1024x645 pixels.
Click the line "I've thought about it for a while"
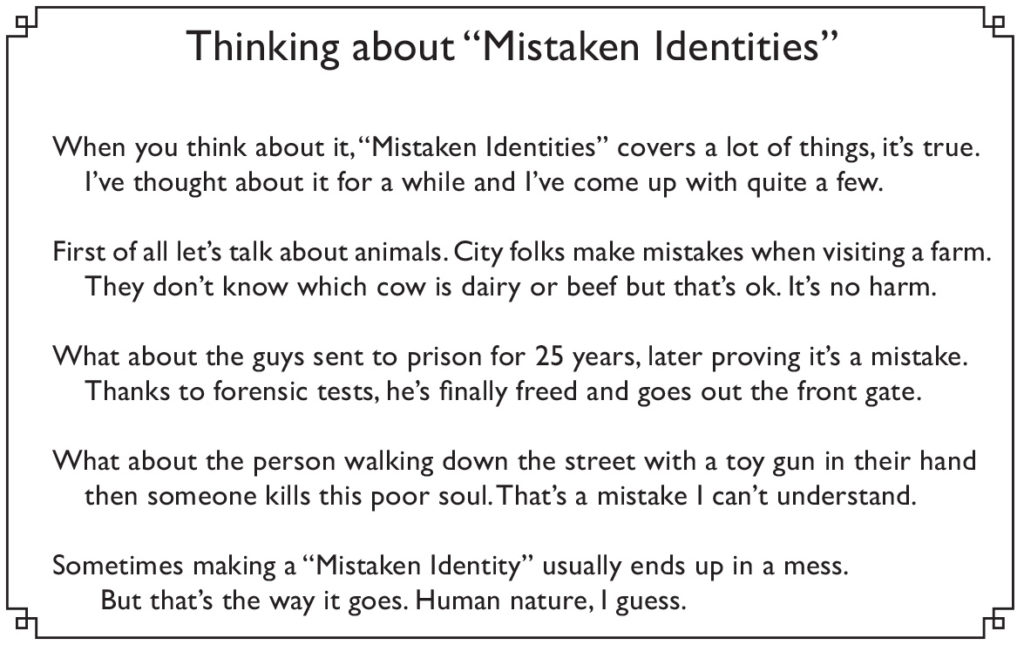(484, 183)
